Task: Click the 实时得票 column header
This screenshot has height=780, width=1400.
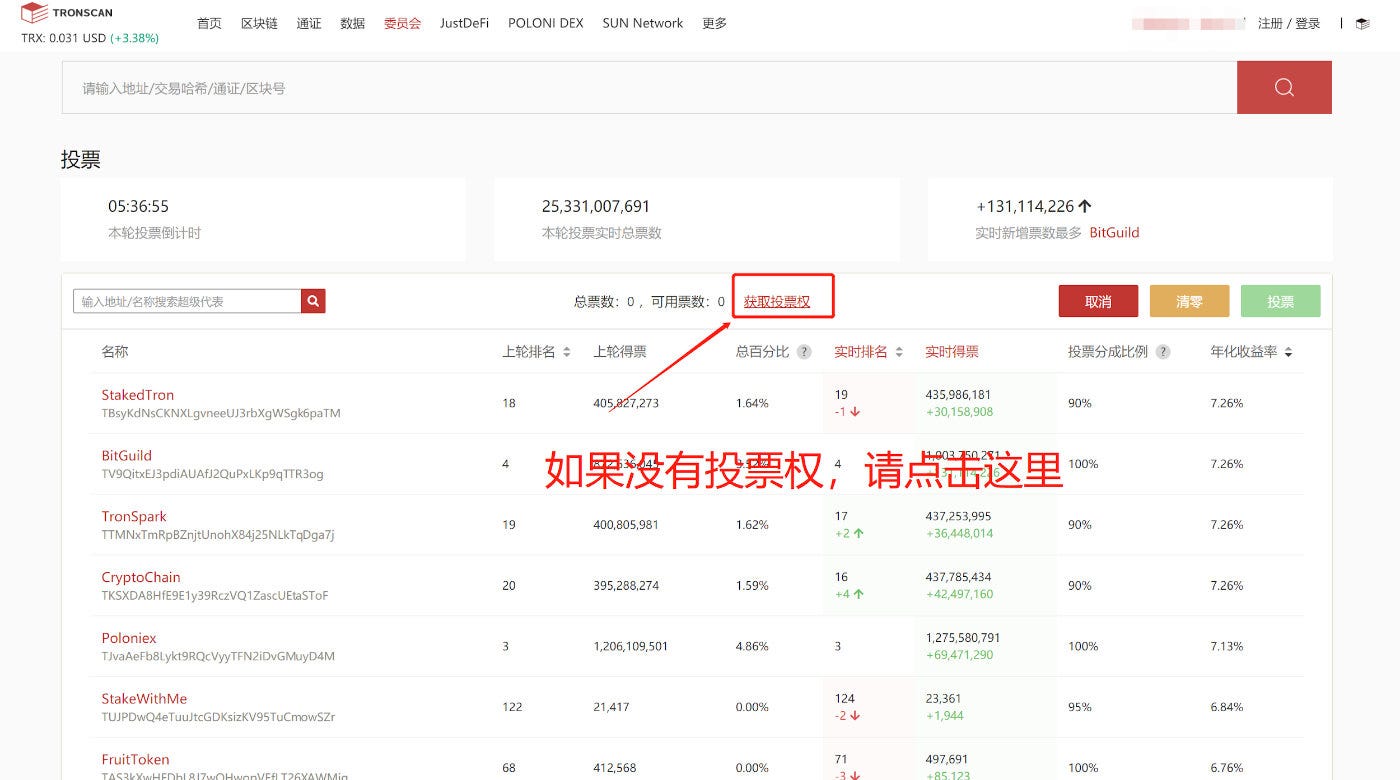Action: click(952, 352)
